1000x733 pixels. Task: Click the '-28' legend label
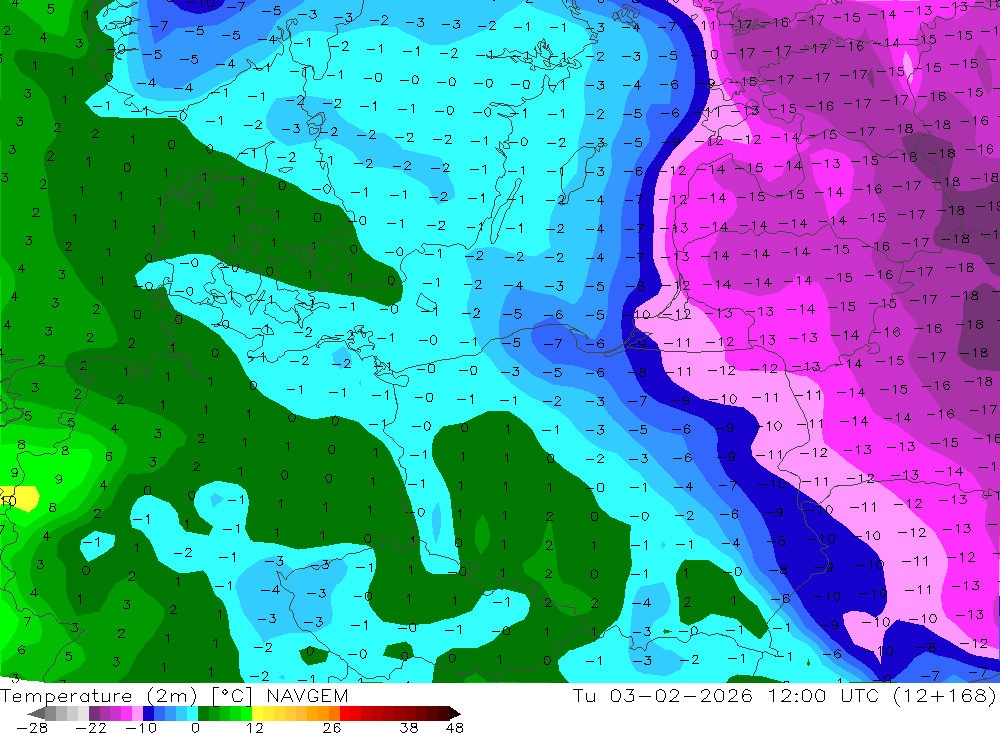[x=32, y=727]
